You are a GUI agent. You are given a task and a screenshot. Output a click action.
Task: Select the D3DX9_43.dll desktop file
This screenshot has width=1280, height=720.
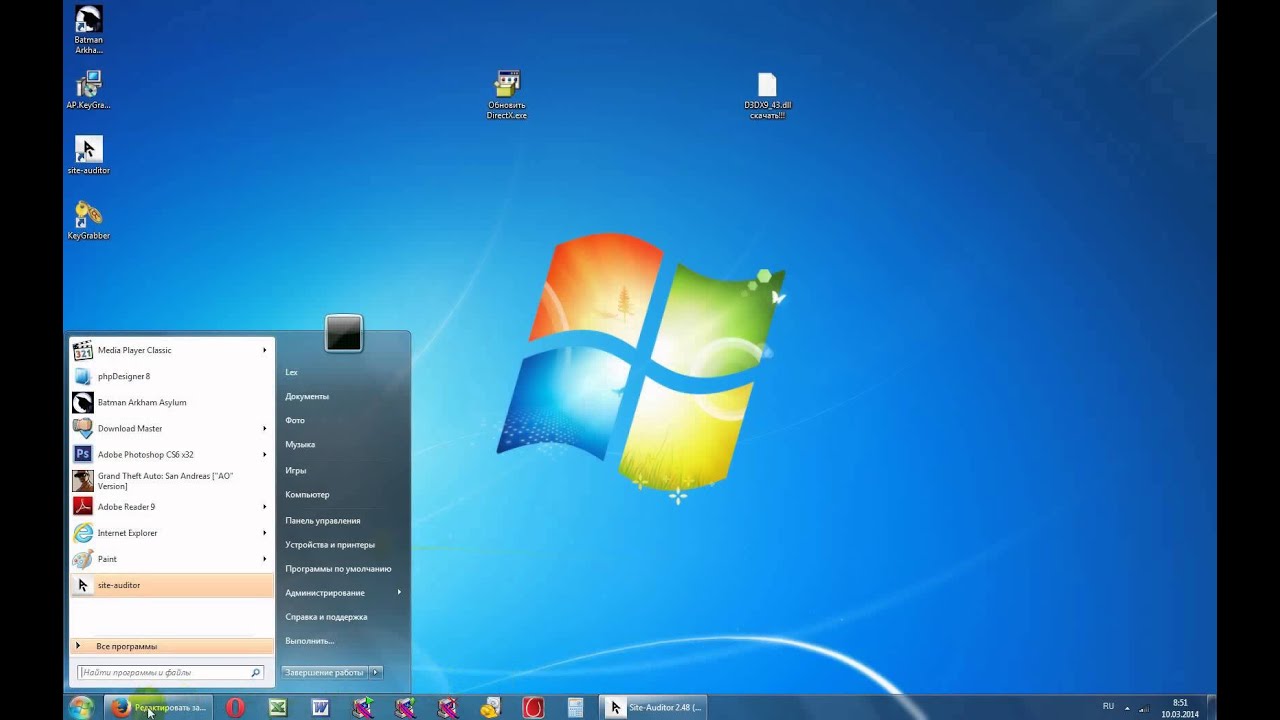pyautogui.click(x=767, y=95)
